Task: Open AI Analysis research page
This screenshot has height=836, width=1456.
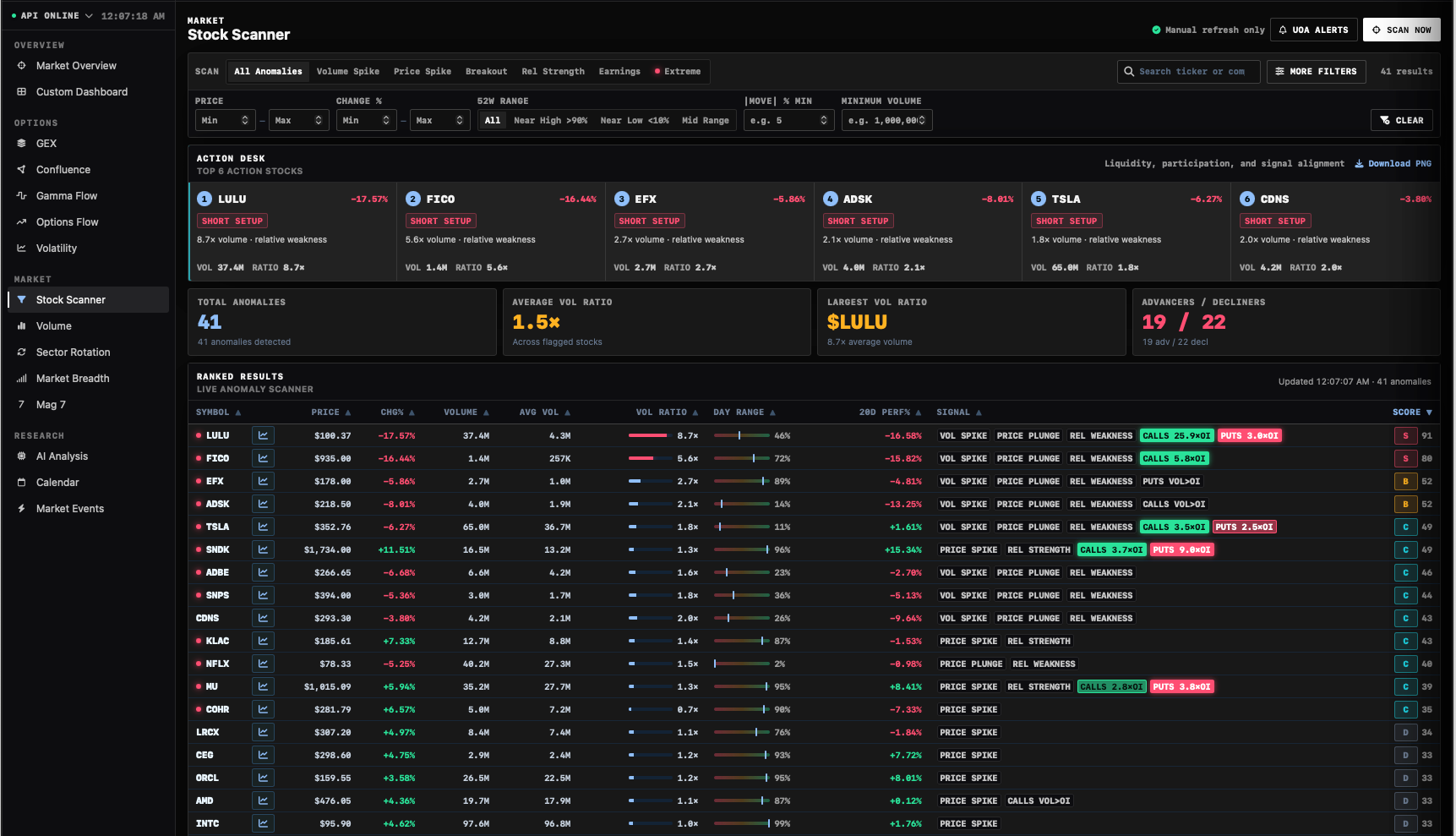Action: point(88,456)
